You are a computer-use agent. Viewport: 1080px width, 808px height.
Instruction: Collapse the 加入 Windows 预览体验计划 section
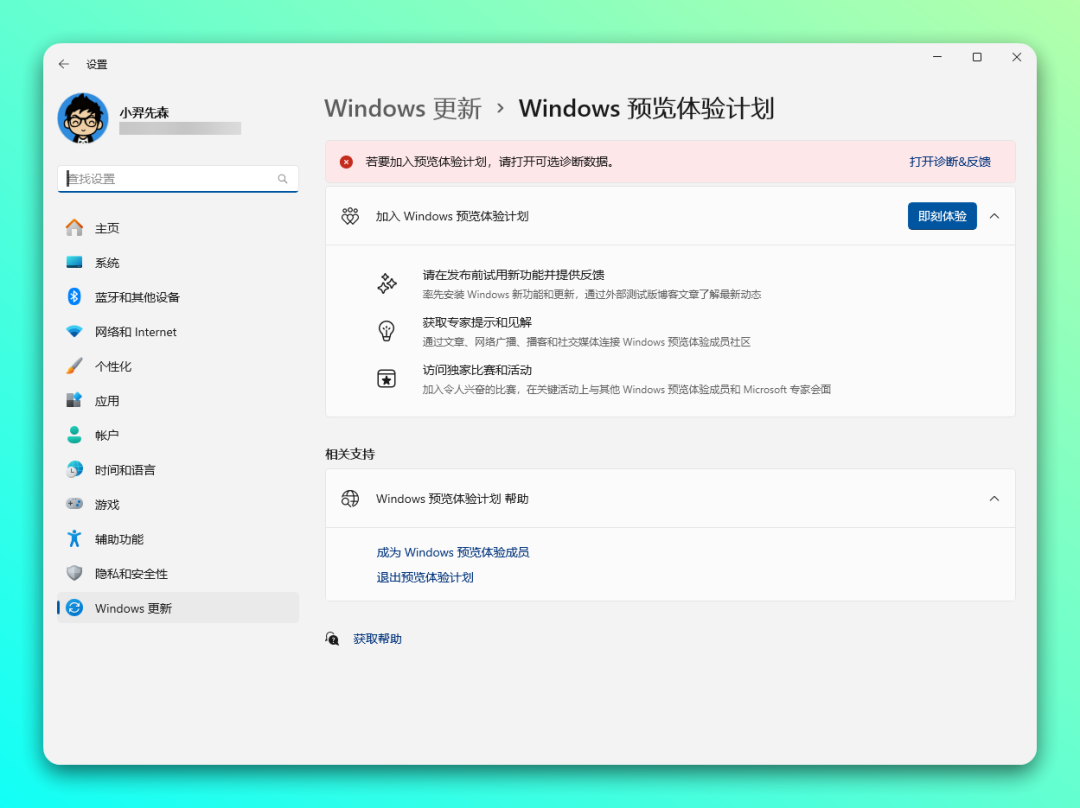pyautogui.click(x=994, y=216)
